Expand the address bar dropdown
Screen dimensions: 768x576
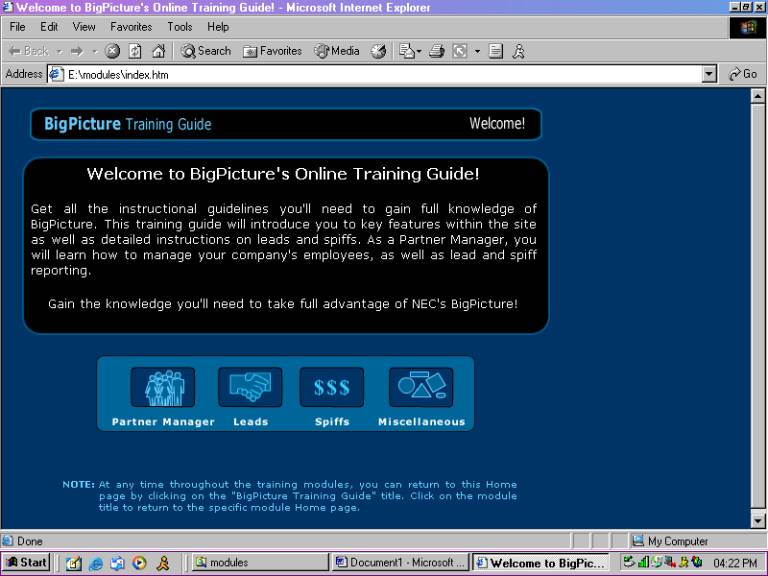(x=709, y=74)
